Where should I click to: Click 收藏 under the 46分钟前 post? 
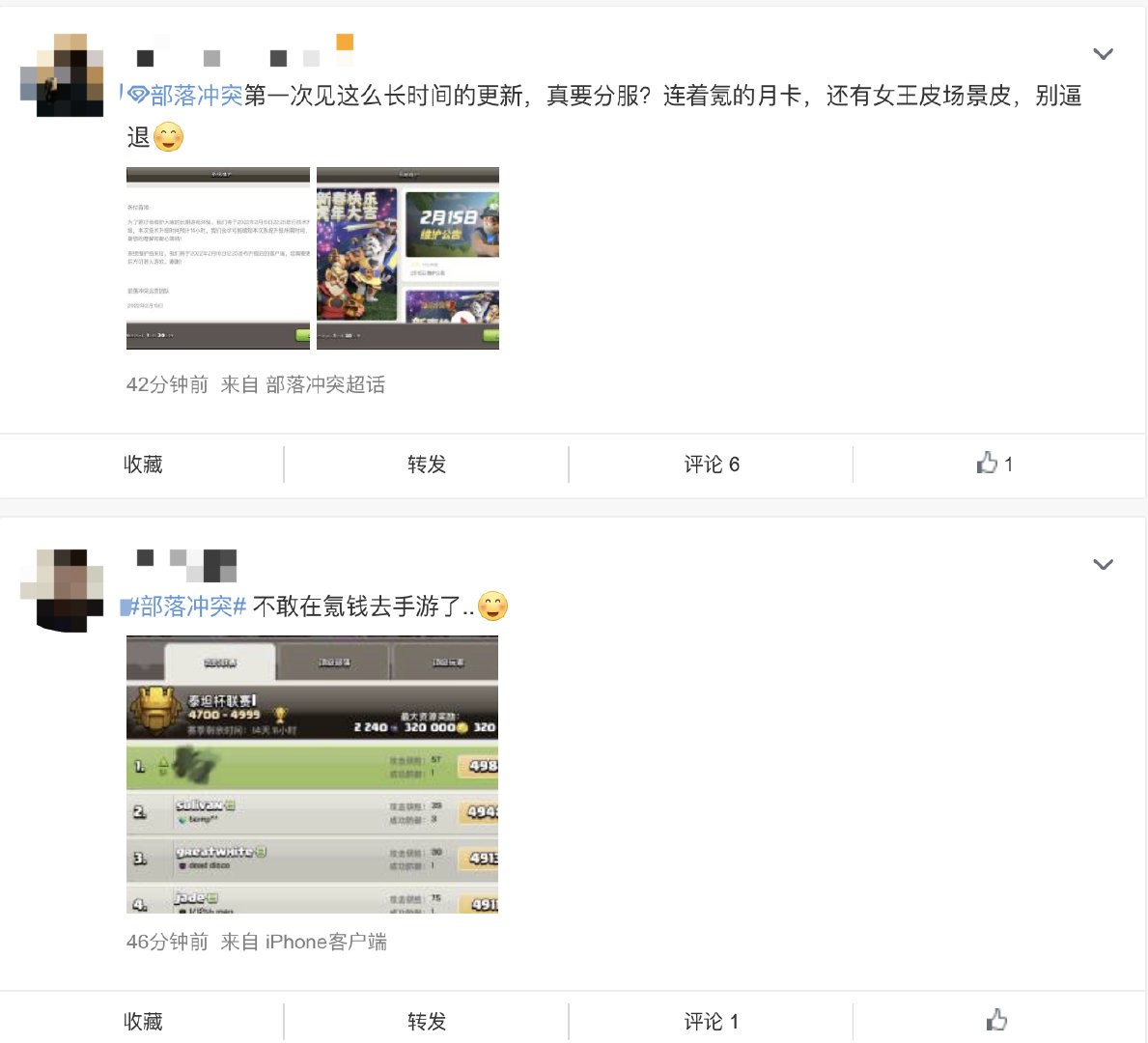(x=143, y=1020)
